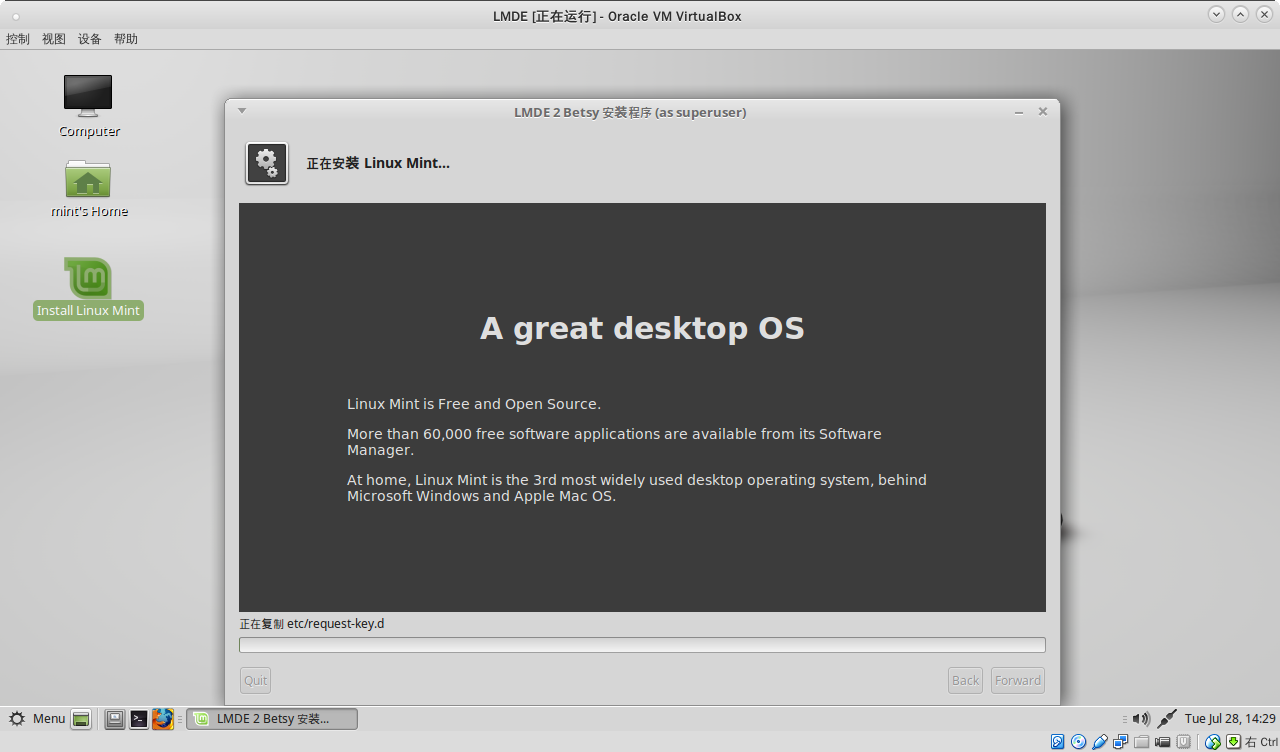Click the VirtualBox mouse integration status icon
The image size is (1280, 752).
1213,742
